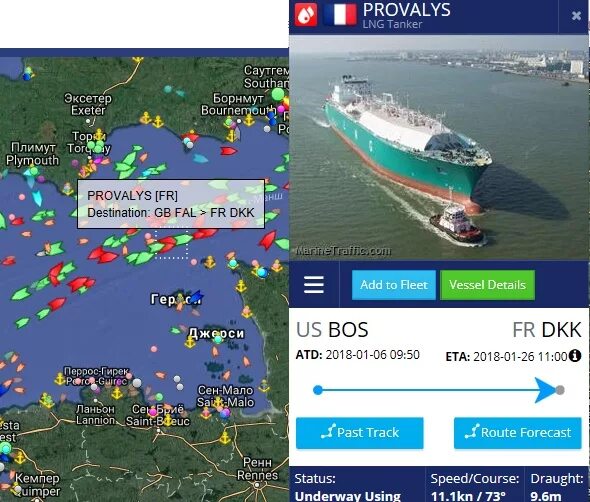Click the PROVALYS destination tooltip on map

click(x=171, y=204)
